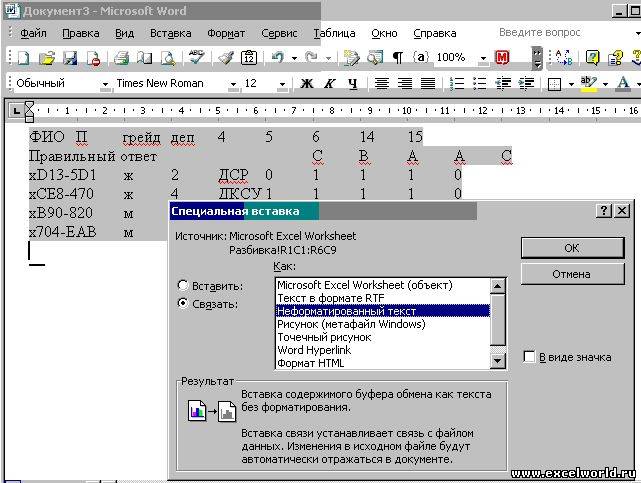Click the tab stop selector on ruler
Viewport: 641px width, 483px height.
(16, 111)
